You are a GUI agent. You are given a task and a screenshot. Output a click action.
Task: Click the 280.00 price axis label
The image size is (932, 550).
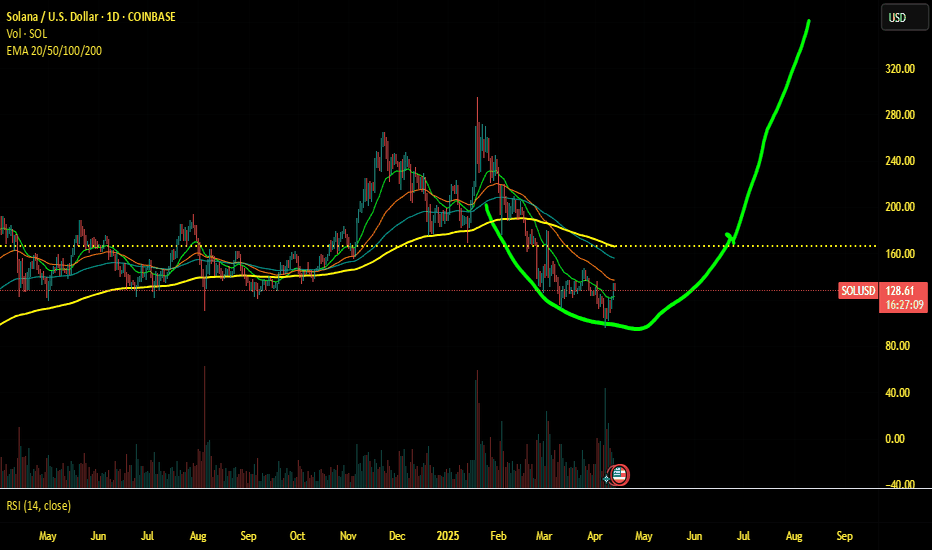pos(900,115)
